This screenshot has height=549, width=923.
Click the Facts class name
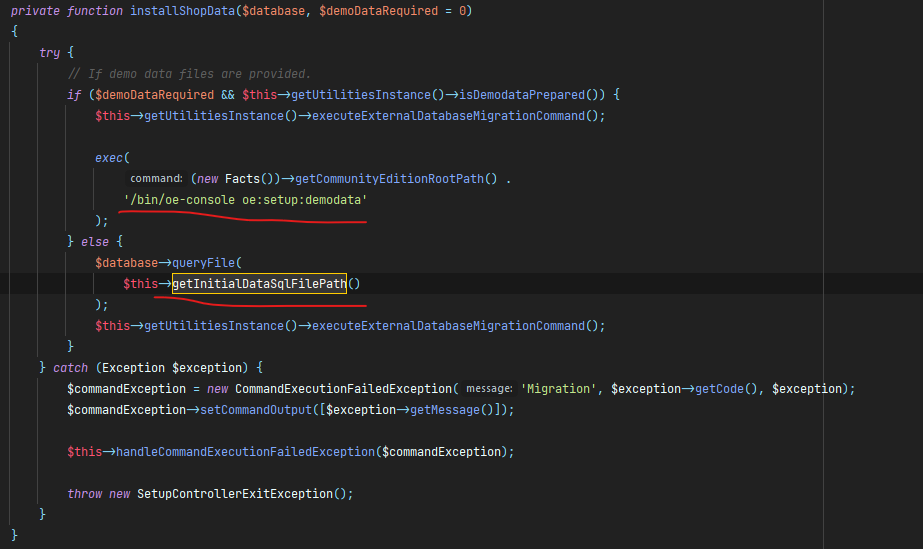(x=244, y=179)
